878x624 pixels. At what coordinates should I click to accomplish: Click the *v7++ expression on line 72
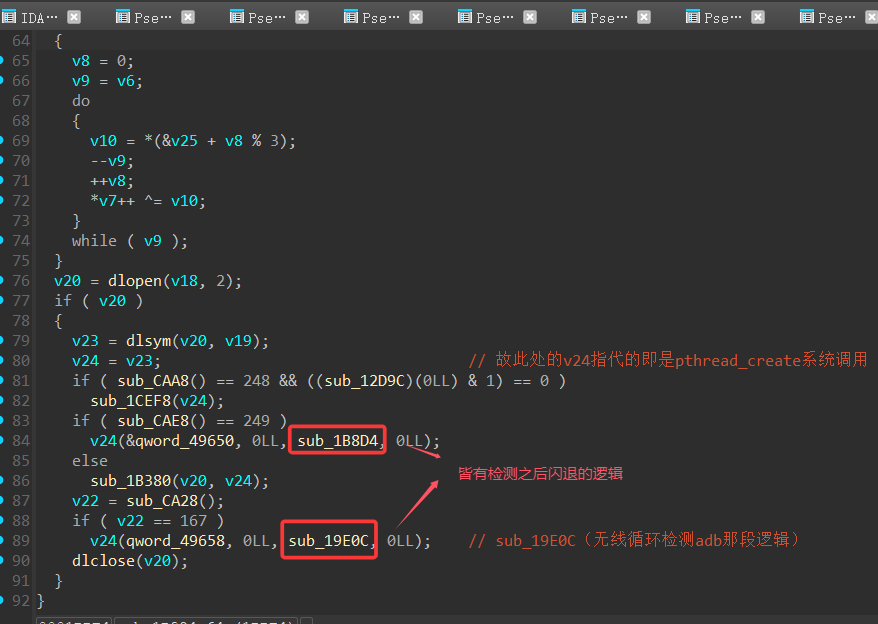[x=113, y=201]
